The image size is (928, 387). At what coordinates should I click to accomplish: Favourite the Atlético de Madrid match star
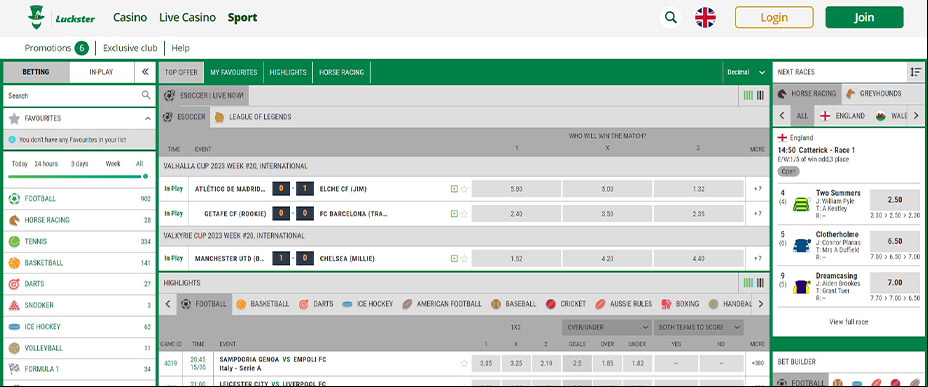coord(465,189)
